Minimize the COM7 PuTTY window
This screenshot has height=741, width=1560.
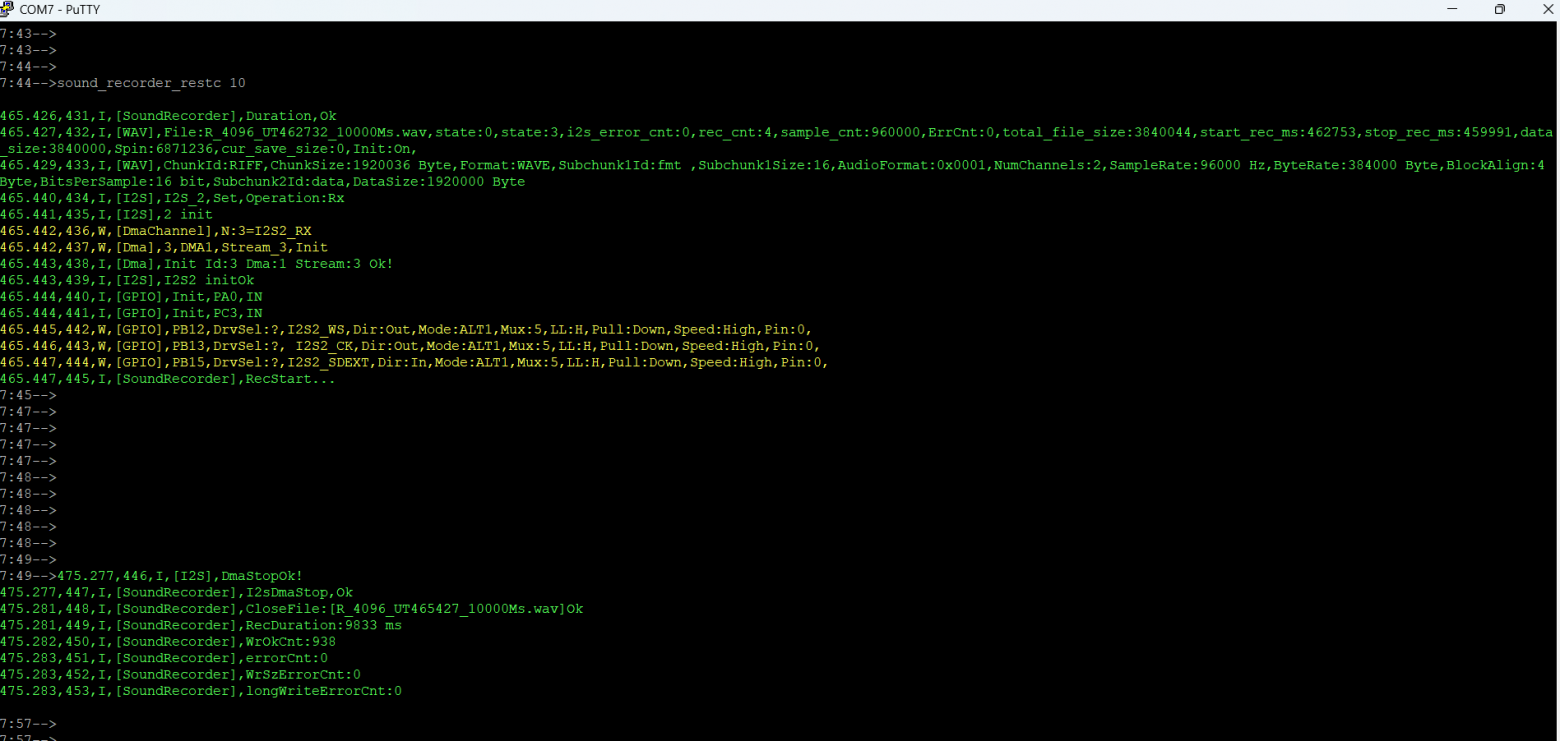(x=1453, y=9)
